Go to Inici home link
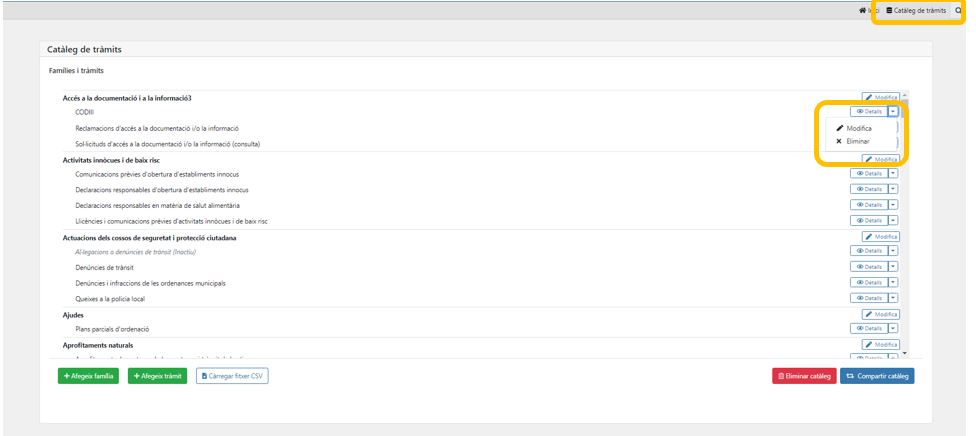Screen dimensions: 976x436 coord(868,10)
